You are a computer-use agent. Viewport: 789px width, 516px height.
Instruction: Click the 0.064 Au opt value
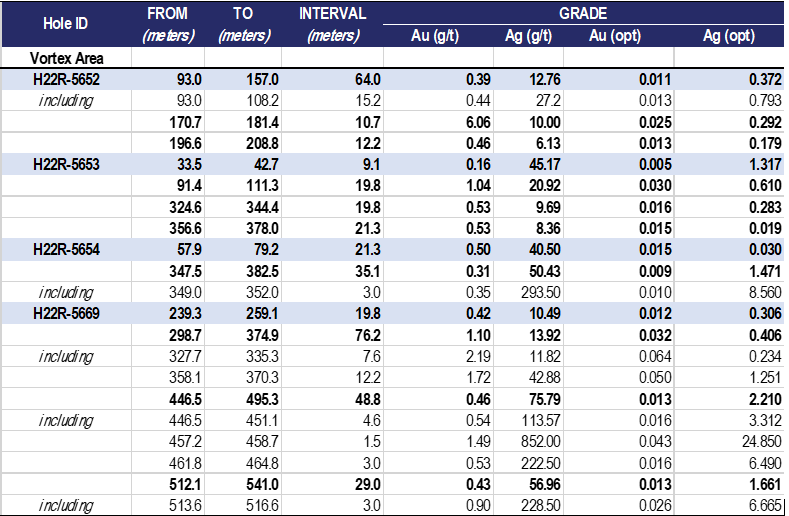coord(655,356)
